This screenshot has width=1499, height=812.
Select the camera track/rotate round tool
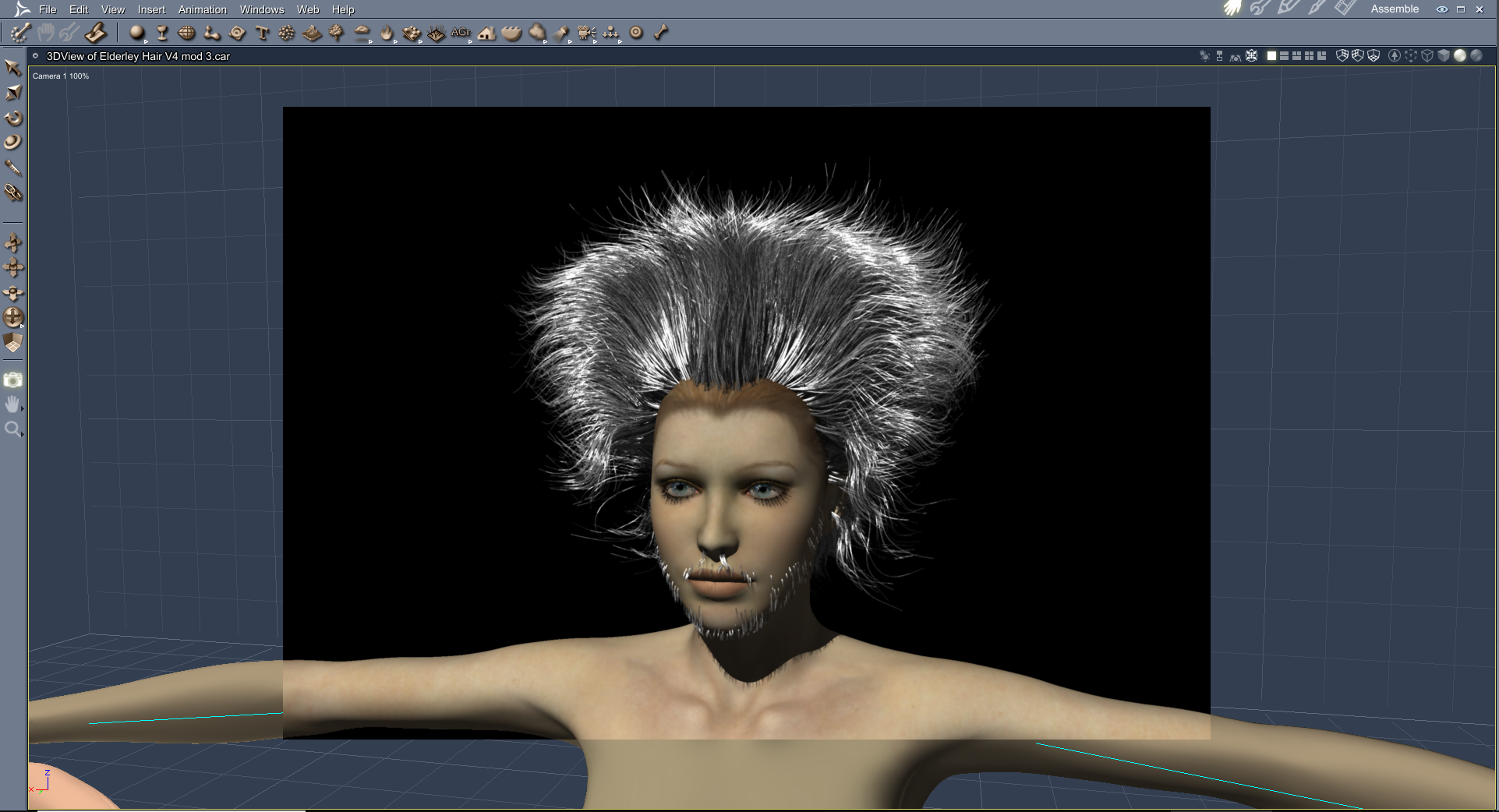click(x=13, y=317)
